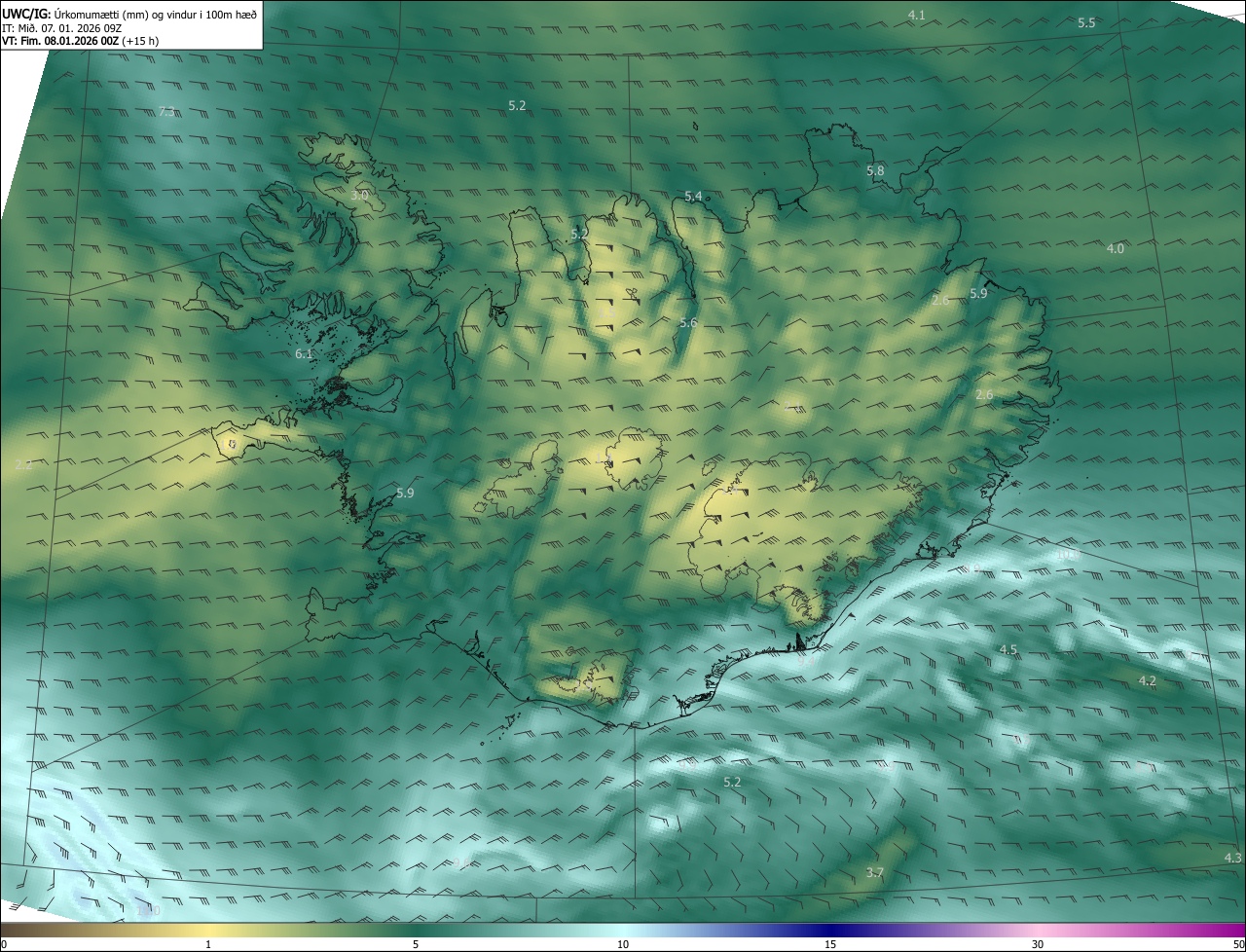The height and width of the screenshot is (952, 1246).
Task: Click the '6.1' value label on the map
Action: pos(304,353)
